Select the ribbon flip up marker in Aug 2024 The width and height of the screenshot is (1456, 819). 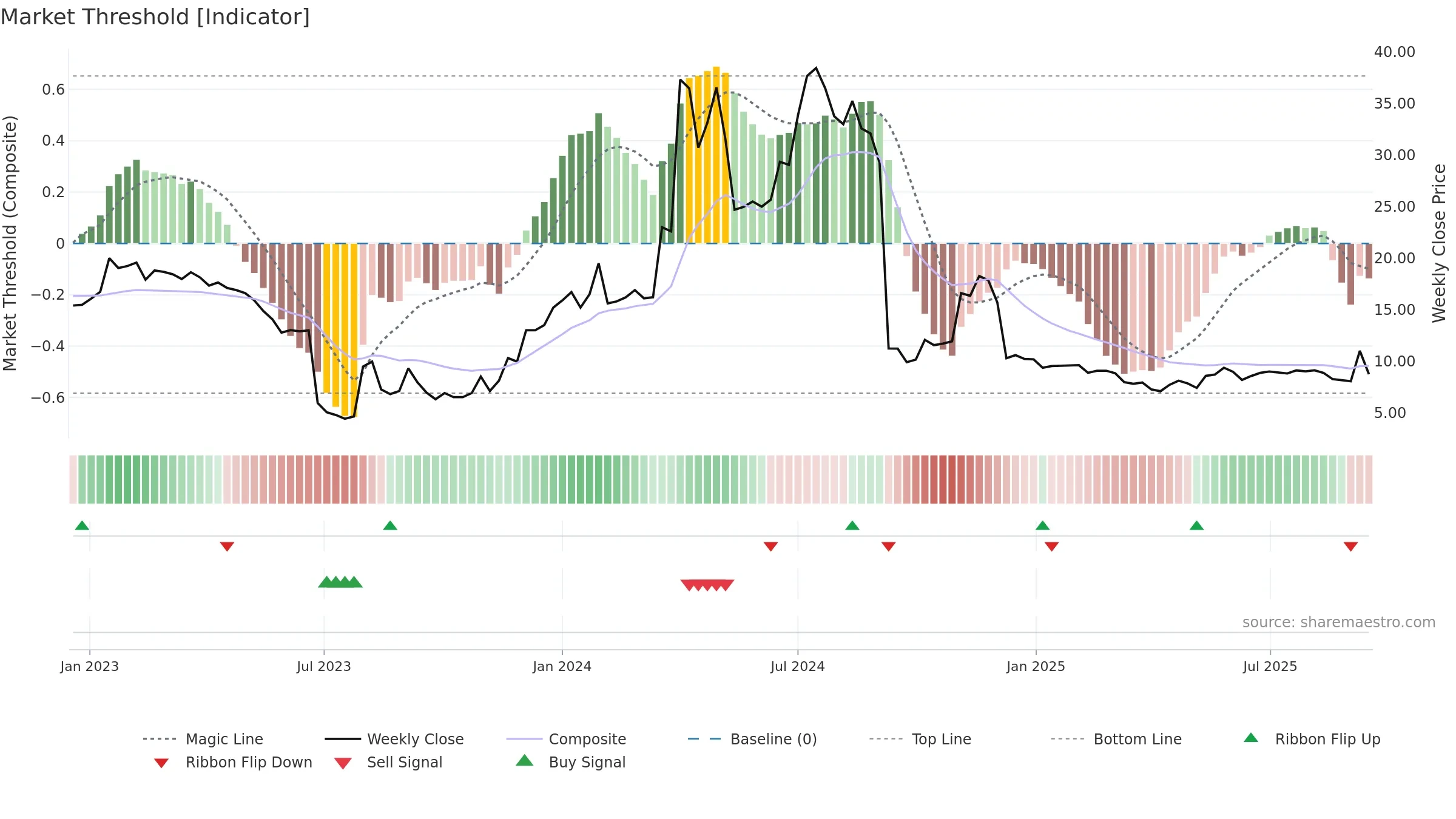(x=852, y=525)
